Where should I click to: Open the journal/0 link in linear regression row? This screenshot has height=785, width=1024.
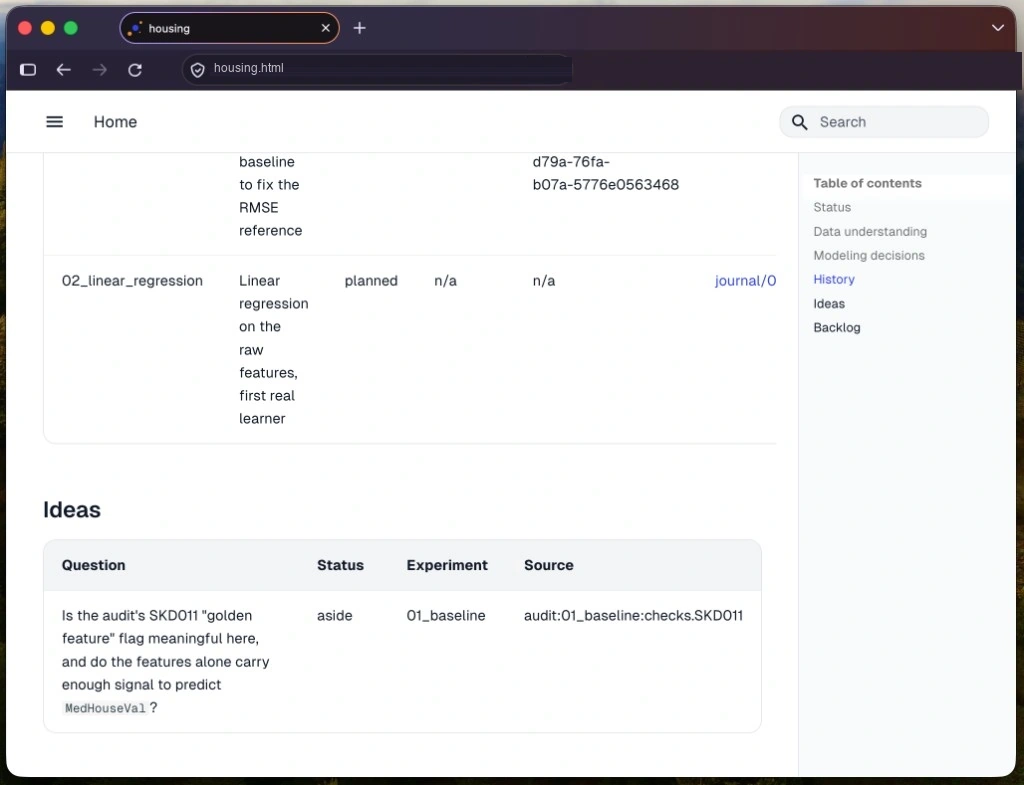(745, 281)
